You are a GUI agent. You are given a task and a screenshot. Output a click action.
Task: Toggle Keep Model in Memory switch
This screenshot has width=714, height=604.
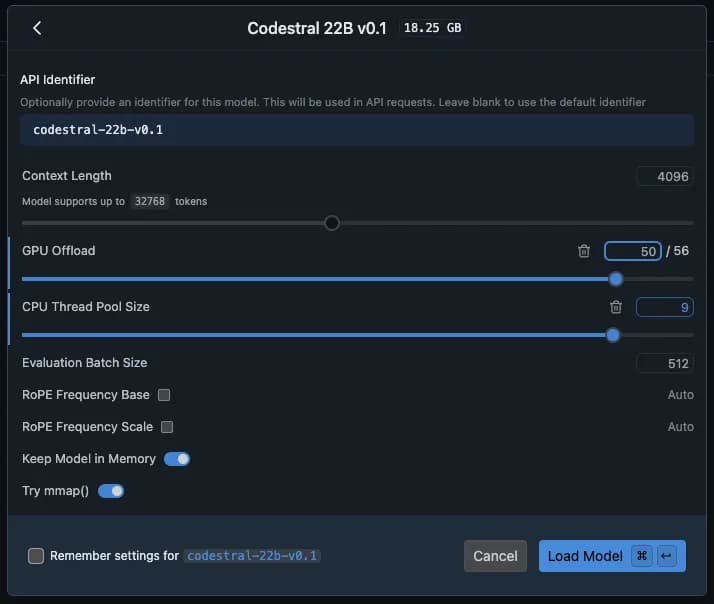(x=177, y=459)
